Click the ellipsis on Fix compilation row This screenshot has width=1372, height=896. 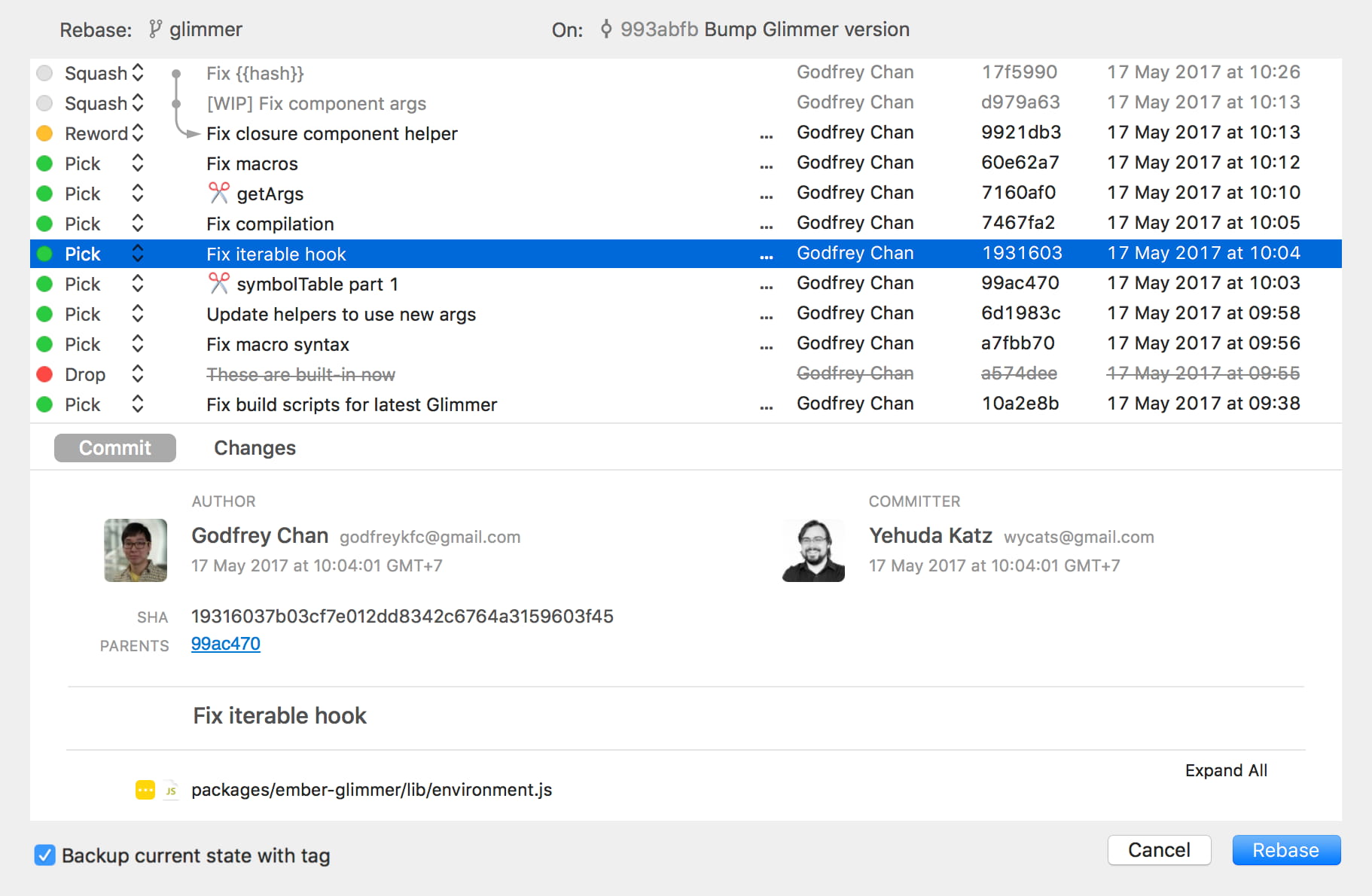point(767,225)
